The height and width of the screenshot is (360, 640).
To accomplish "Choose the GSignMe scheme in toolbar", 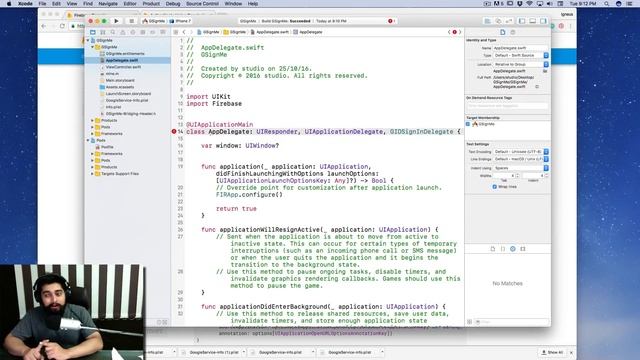I will pyautogui.click(x=154, y=21).
